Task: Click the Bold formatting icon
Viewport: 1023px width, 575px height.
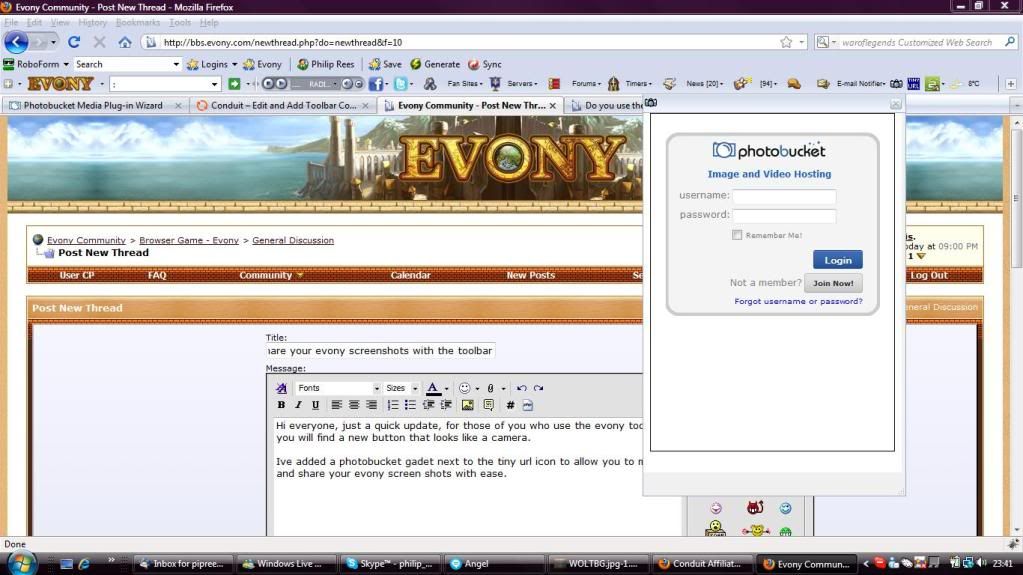Action: (281, 405)
